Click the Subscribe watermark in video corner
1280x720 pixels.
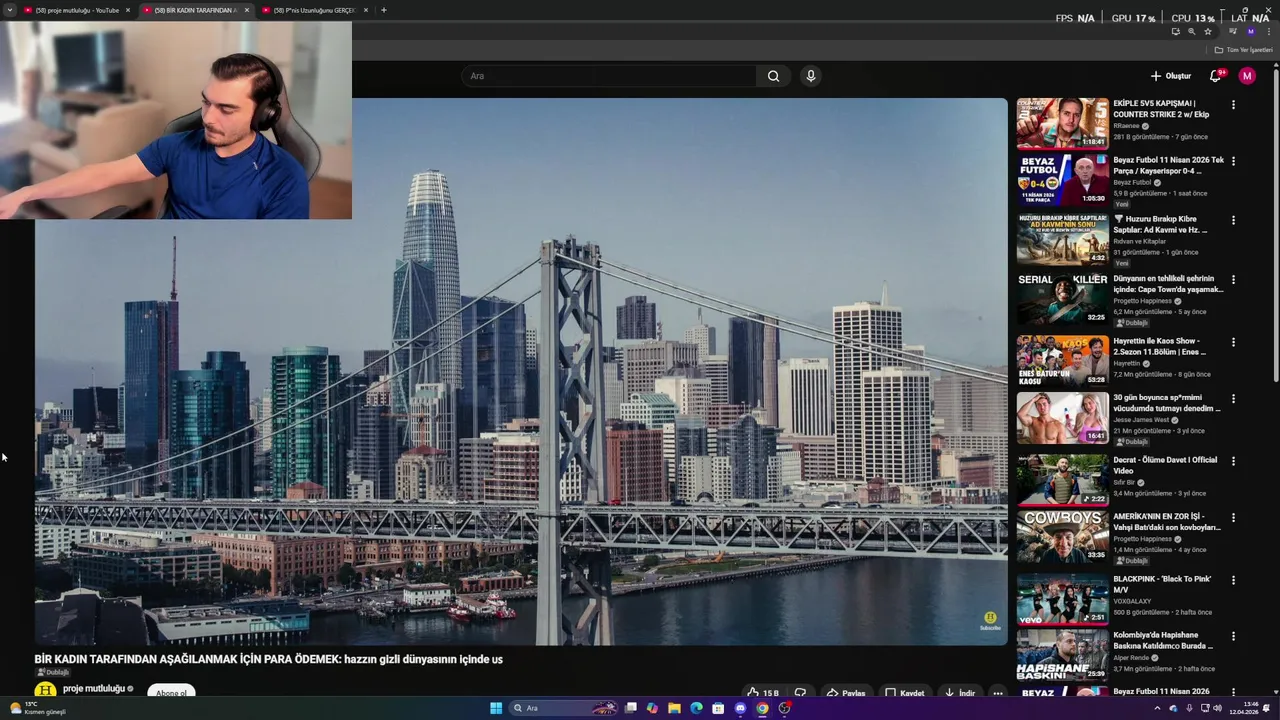click(990, 621)
